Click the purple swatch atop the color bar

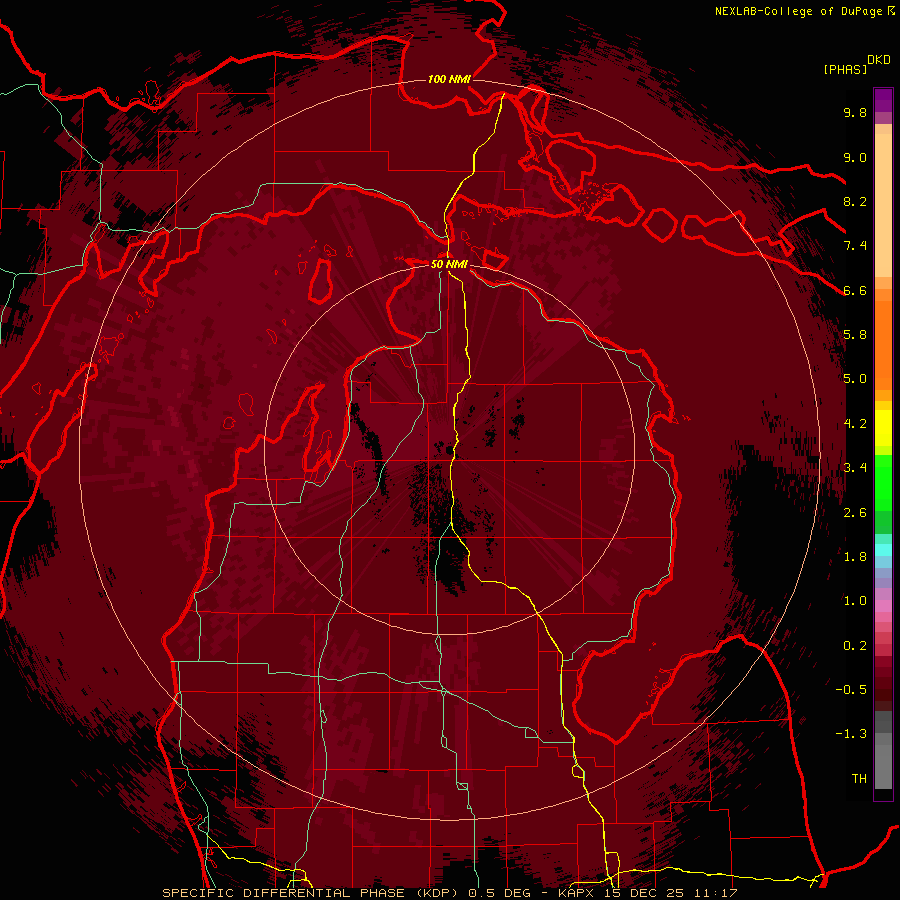point(883,100)
